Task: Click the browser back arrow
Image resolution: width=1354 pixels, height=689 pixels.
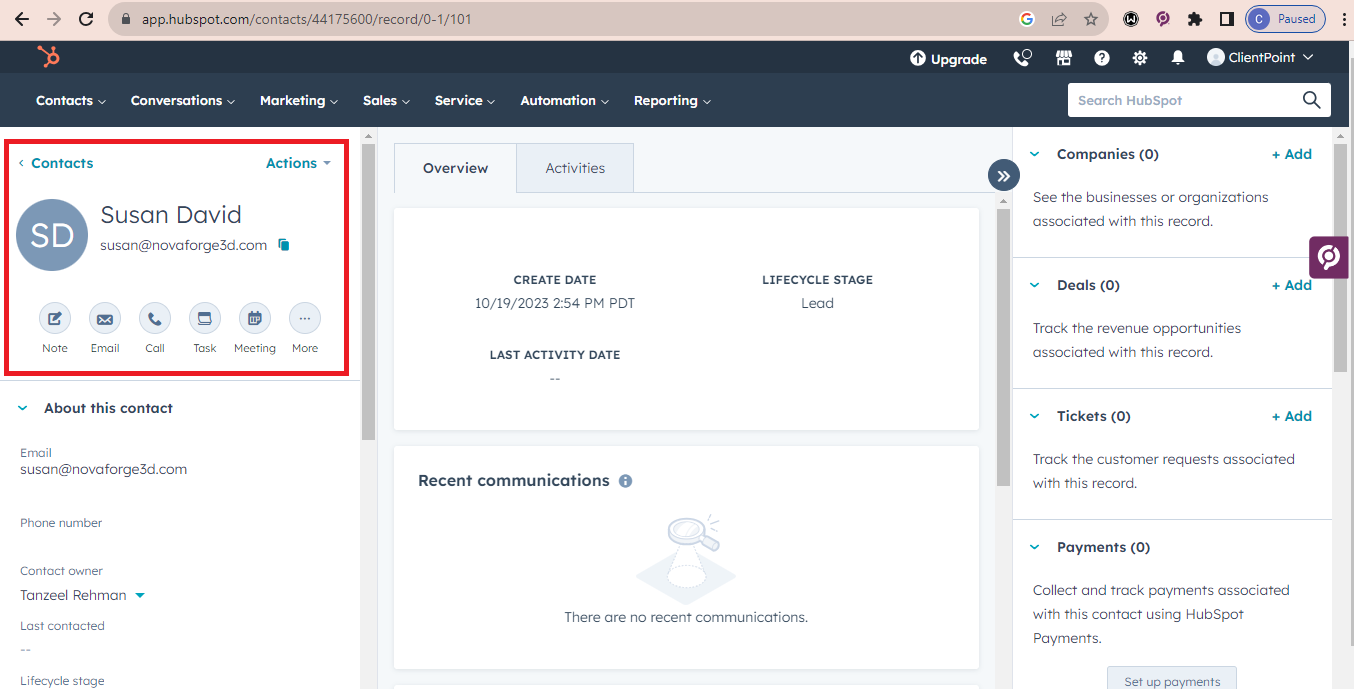Action: click(x=22, y=19)
